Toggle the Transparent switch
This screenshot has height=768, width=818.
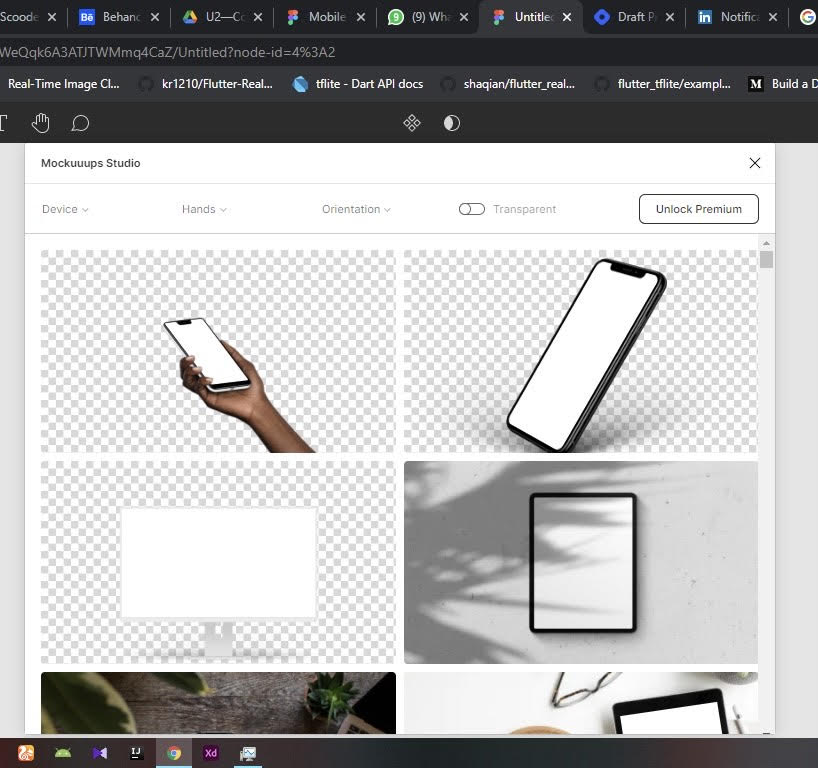[472, 209]
